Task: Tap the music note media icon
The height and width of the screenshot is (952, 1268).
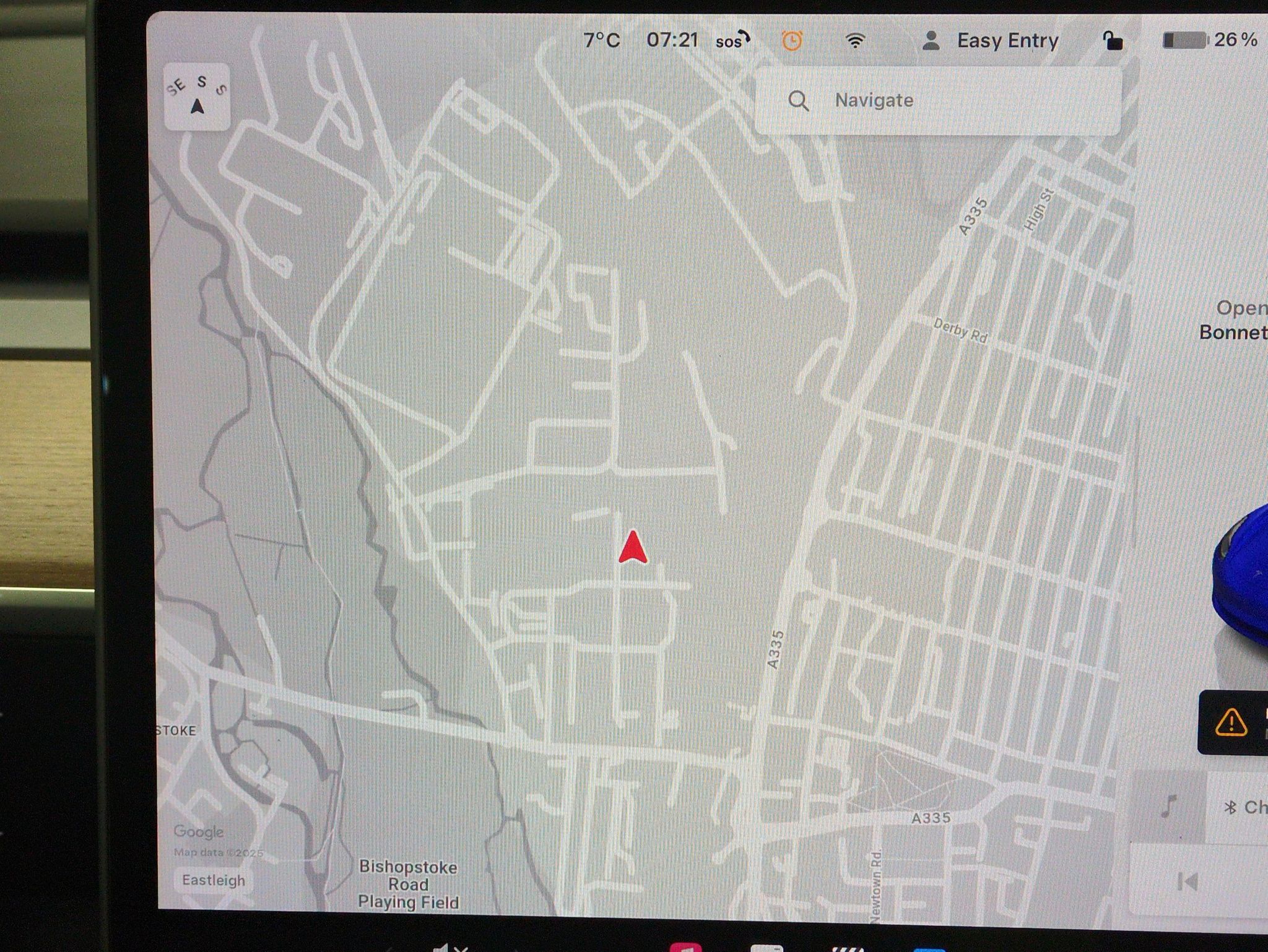Action: click(1168, 807)
